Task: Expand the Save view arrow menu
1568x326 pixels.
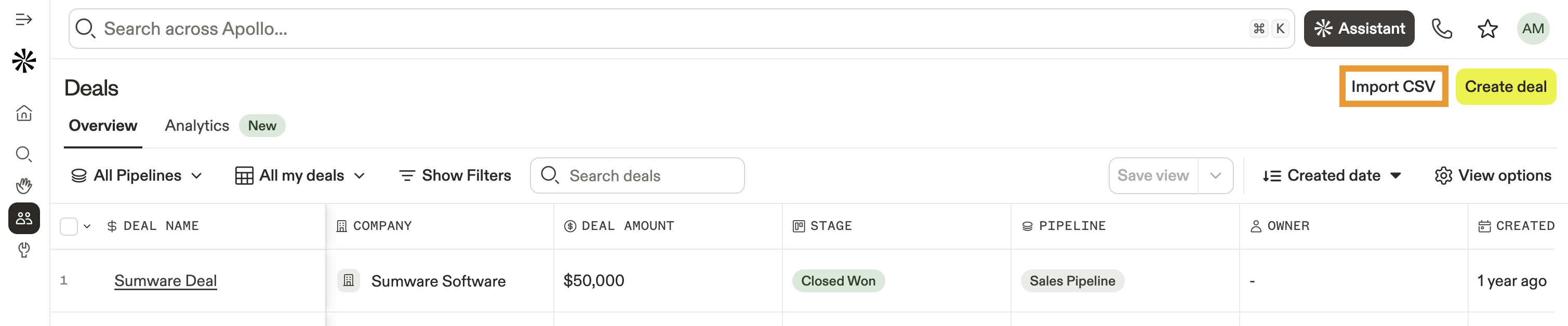Action: click(1215, 176)
